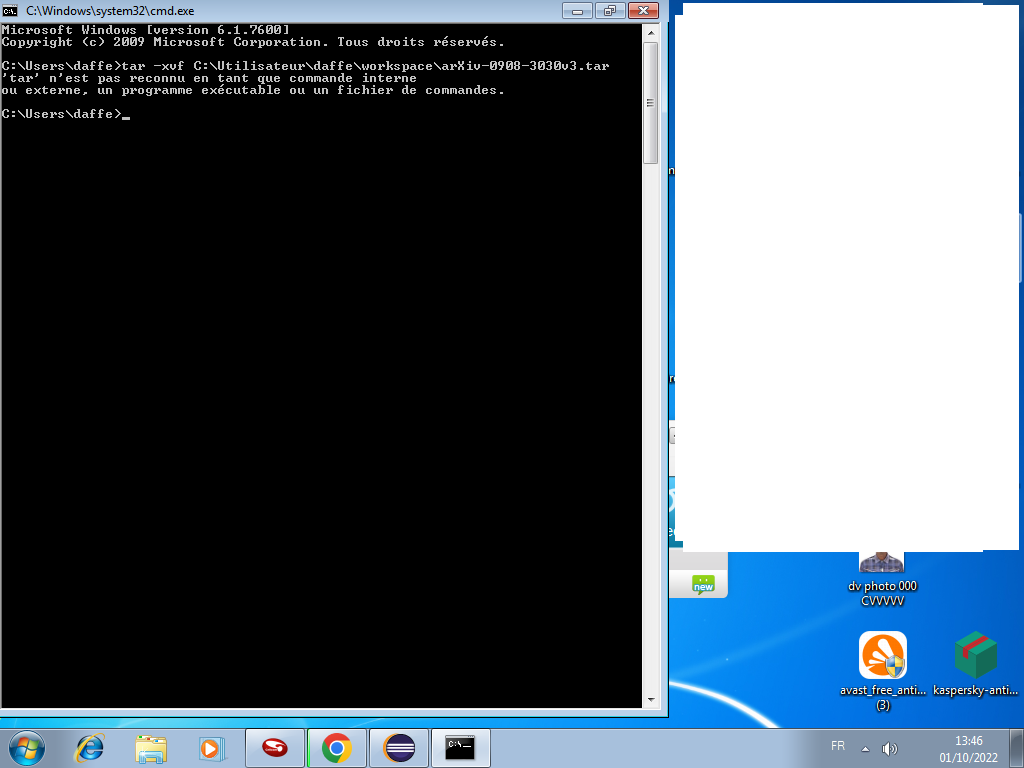Launch Internet Explorer from the taskbar

[89, 748]
